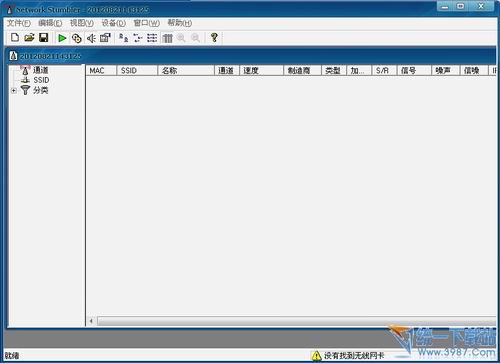Select the 通道 tree node

tap(40, 70)
